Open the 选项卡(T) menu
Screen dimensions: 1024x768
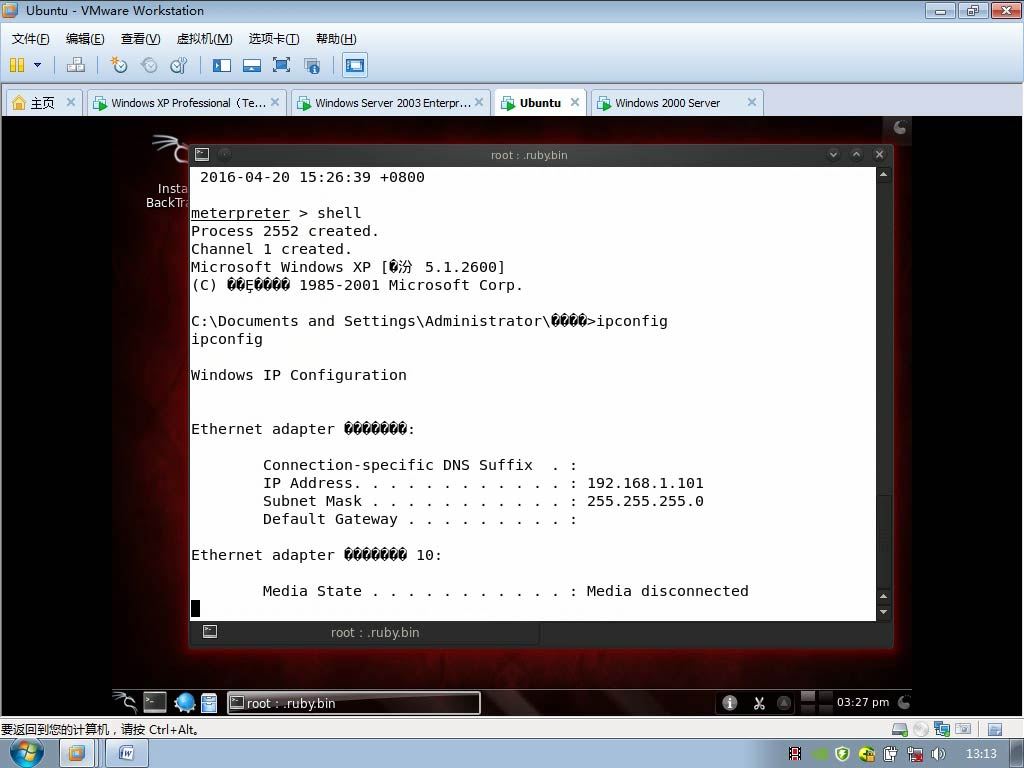click(x=274, y=39)
